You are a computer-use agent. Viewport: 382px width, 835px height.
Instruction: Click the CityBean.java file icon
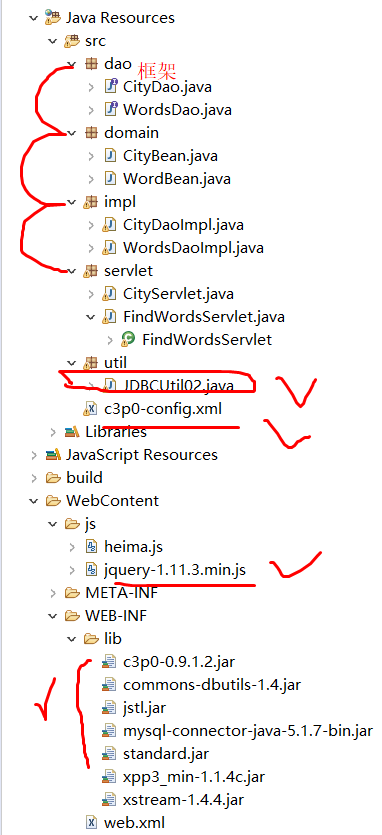click(x=110, y=155)
